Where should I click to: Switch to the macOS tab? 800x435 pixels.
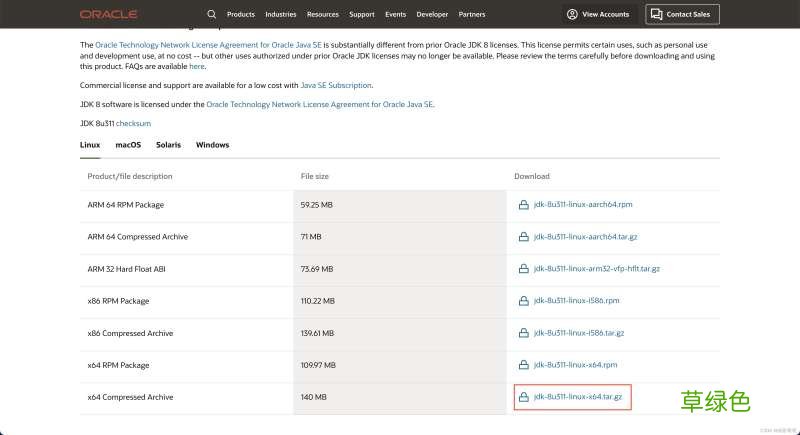pos(128,145)
